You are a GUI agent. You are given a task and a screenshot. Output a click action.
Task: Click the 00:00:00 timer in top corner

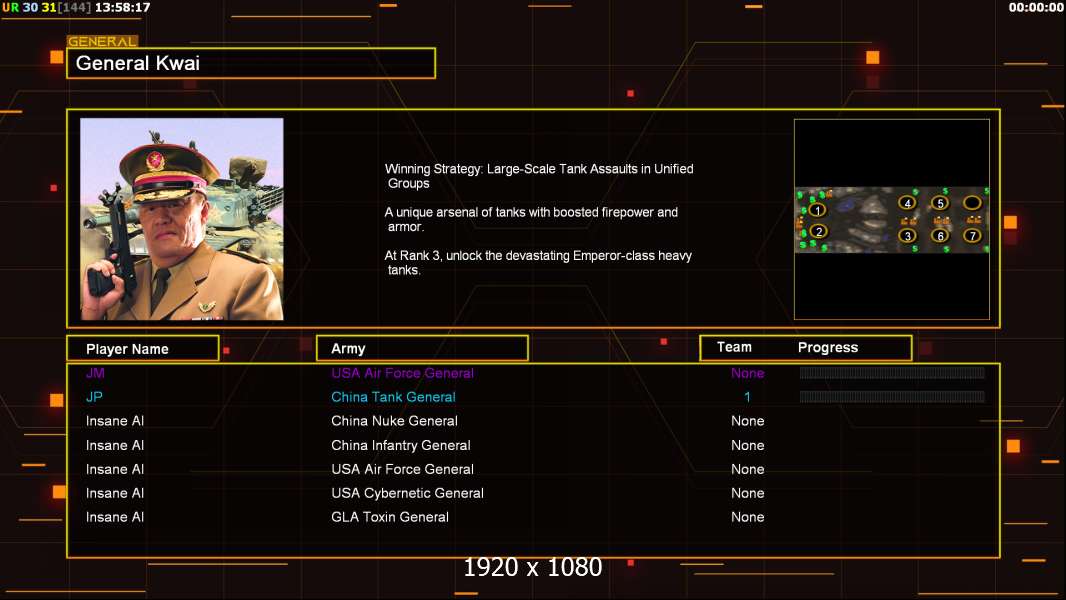click(x=1035, y=7)
